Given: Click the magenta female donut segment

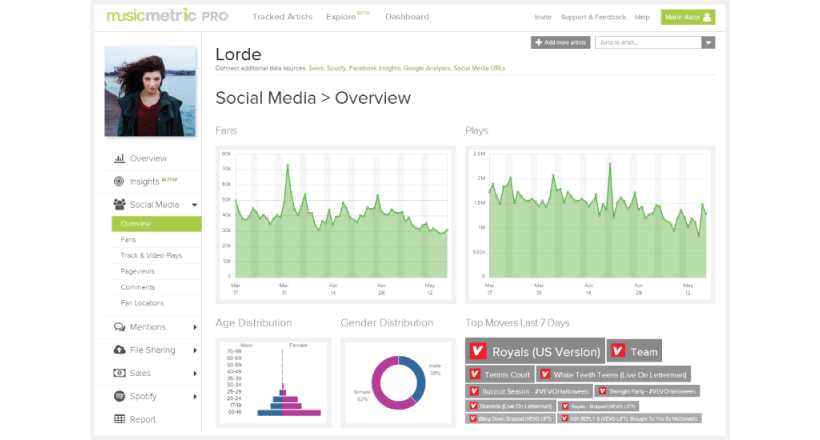Looking at the screenshot, I should tap(378, 385).
